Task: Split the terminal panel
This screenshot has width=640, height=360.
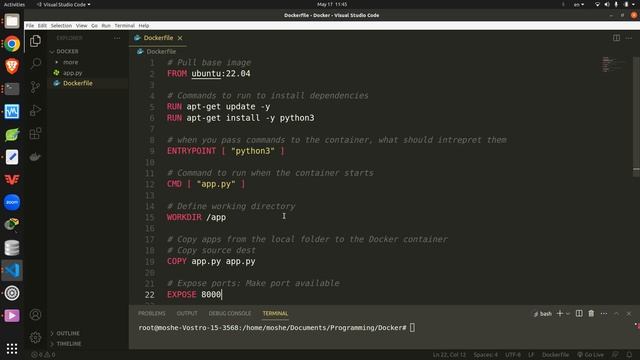Action: (x=579, y=313)
